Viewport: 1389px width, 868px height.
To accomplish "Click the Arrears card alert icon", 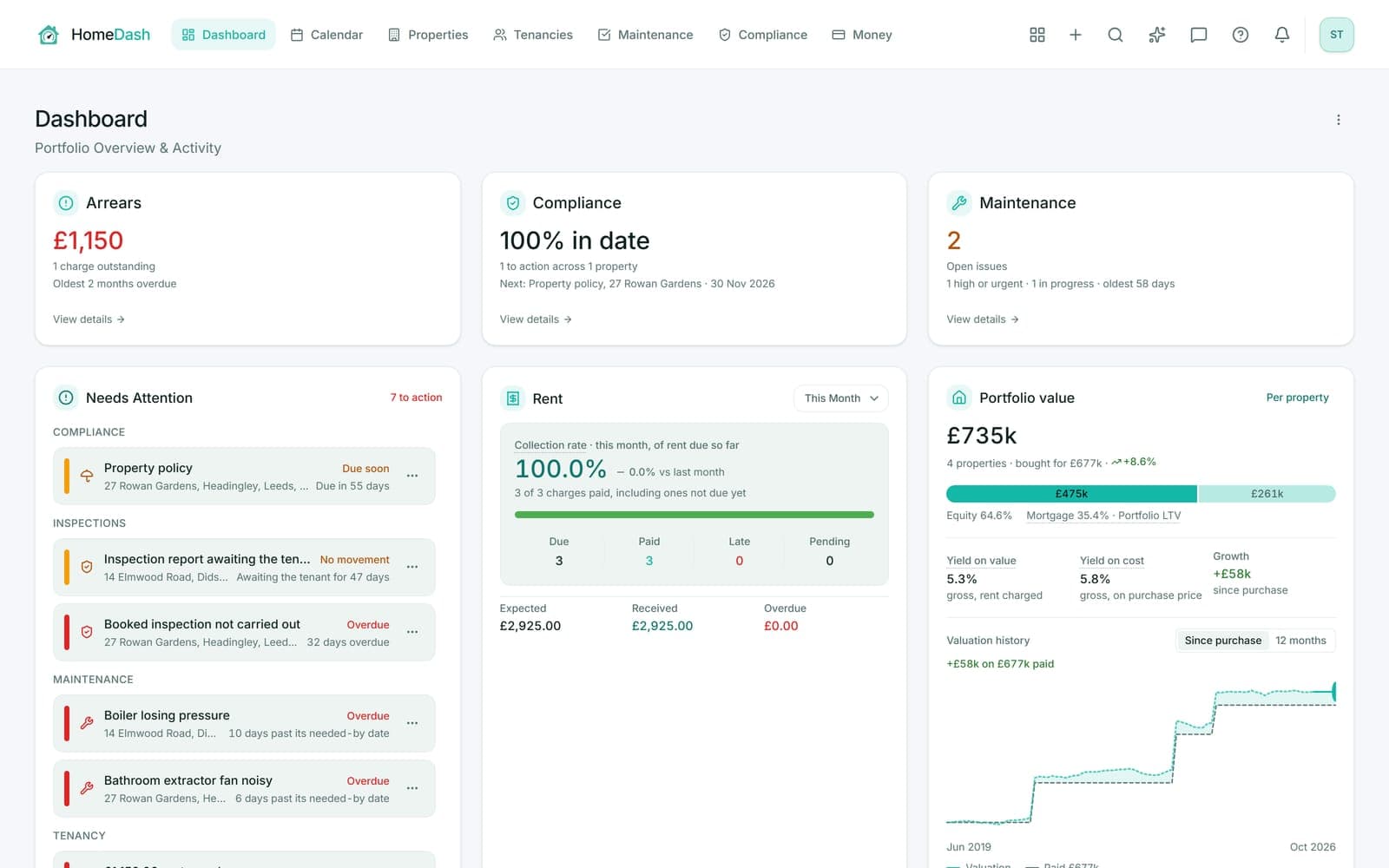I will [x=66, y=203].
